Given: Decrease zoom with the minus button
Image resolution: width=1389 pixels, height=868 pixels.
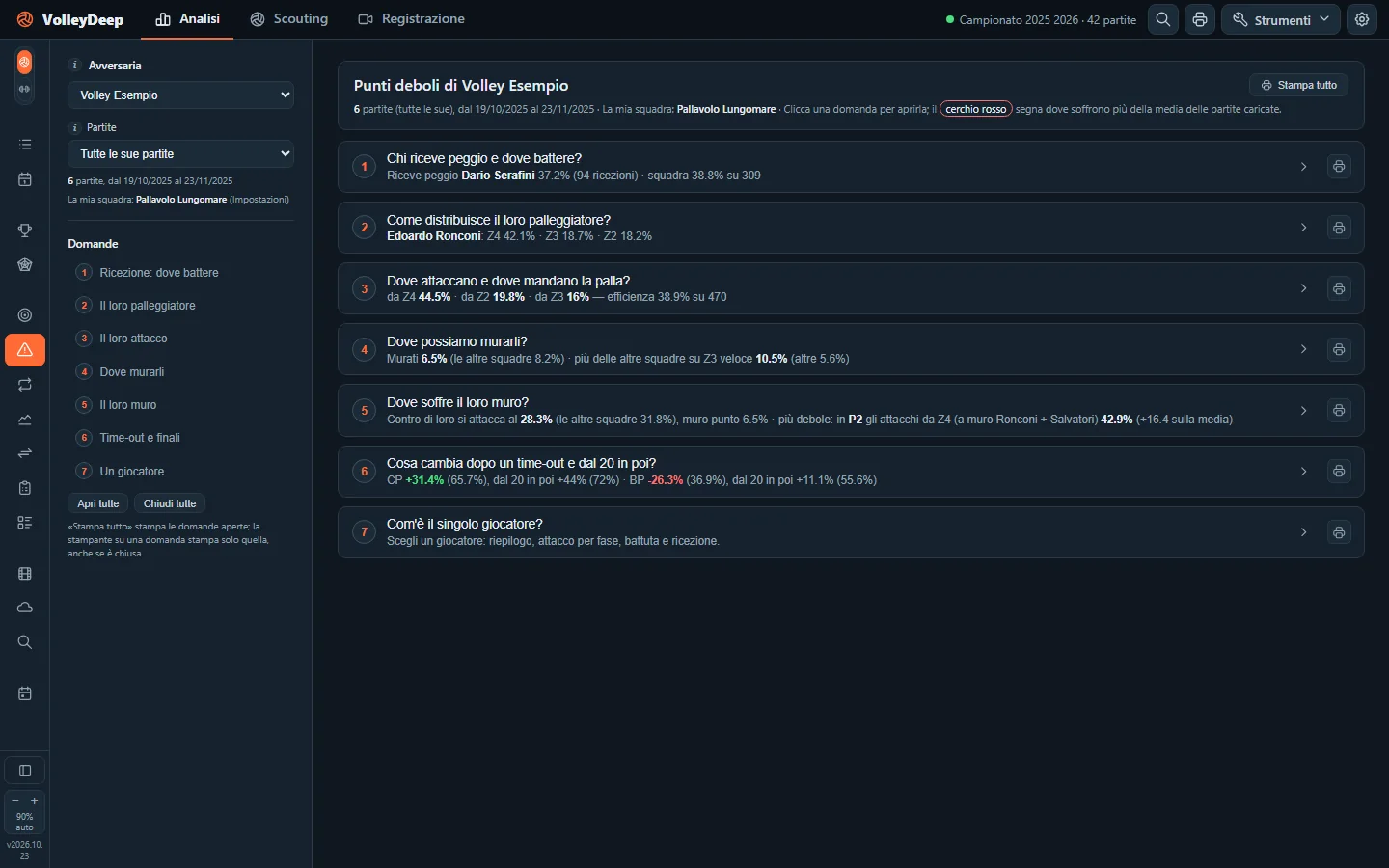Looking at the screenshot, I should [15, 801].
